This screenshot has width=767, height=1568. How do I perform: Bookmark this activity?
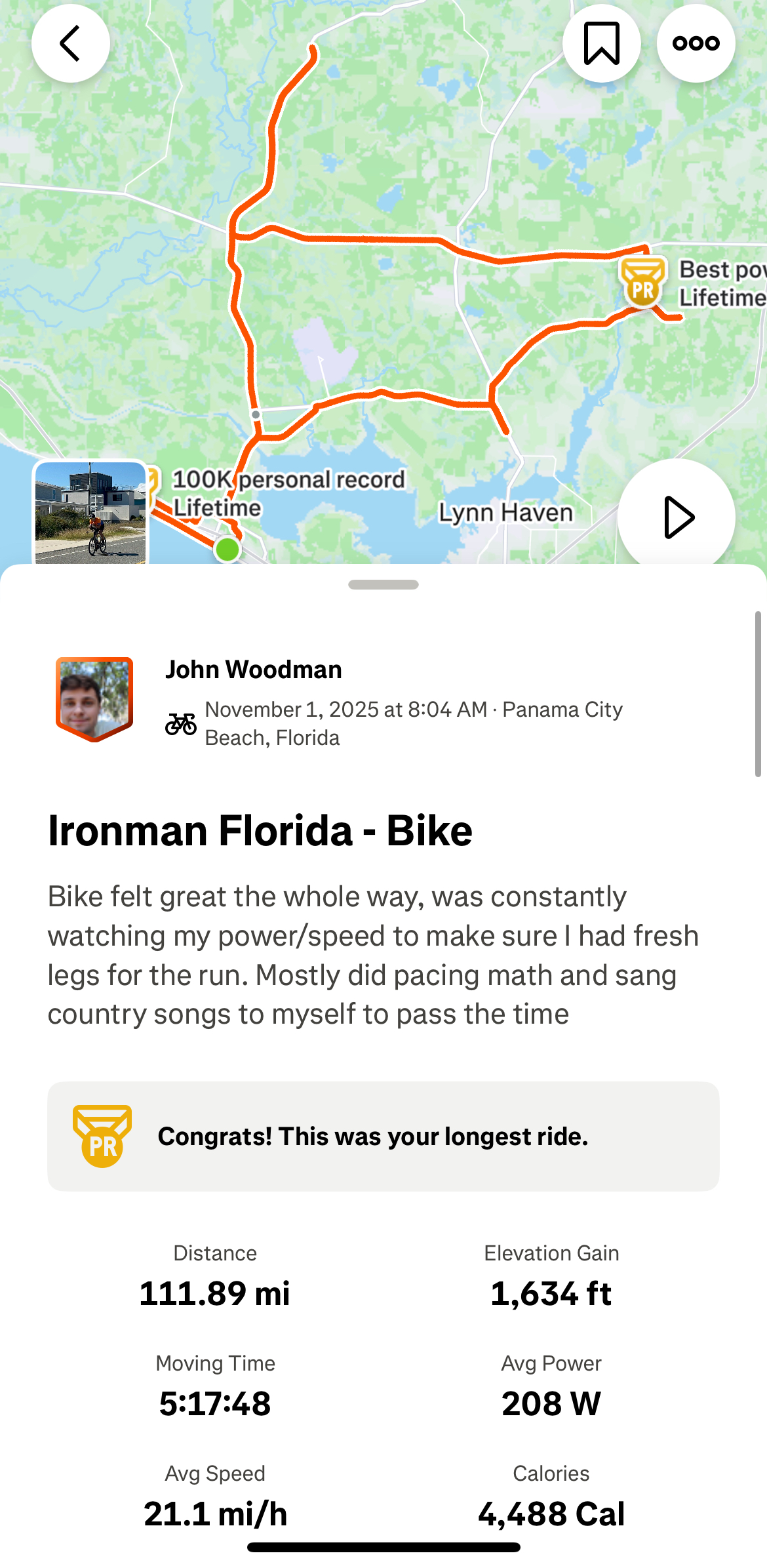[601, 43]
